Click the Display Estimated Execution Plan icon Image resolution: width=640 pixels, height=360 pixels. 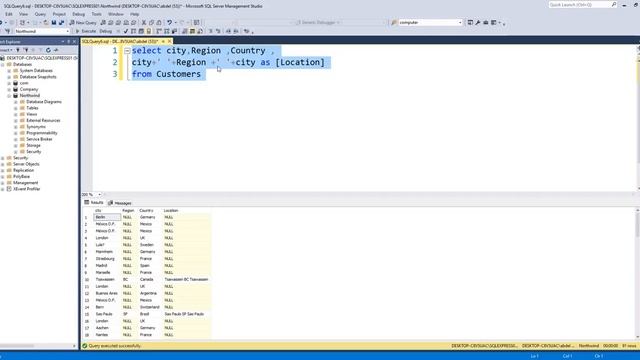[133, 31]
